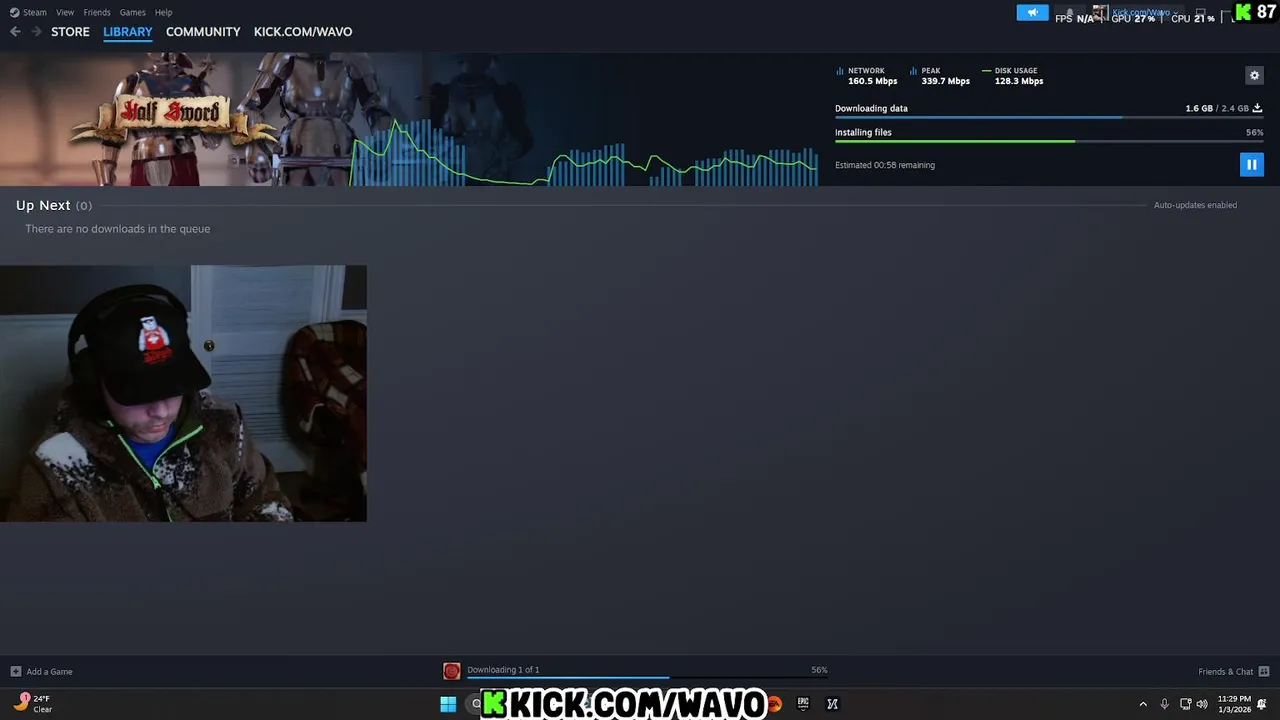Go forward with the right arrow
The image size is (1280, 720).
[x=37, y=32]
